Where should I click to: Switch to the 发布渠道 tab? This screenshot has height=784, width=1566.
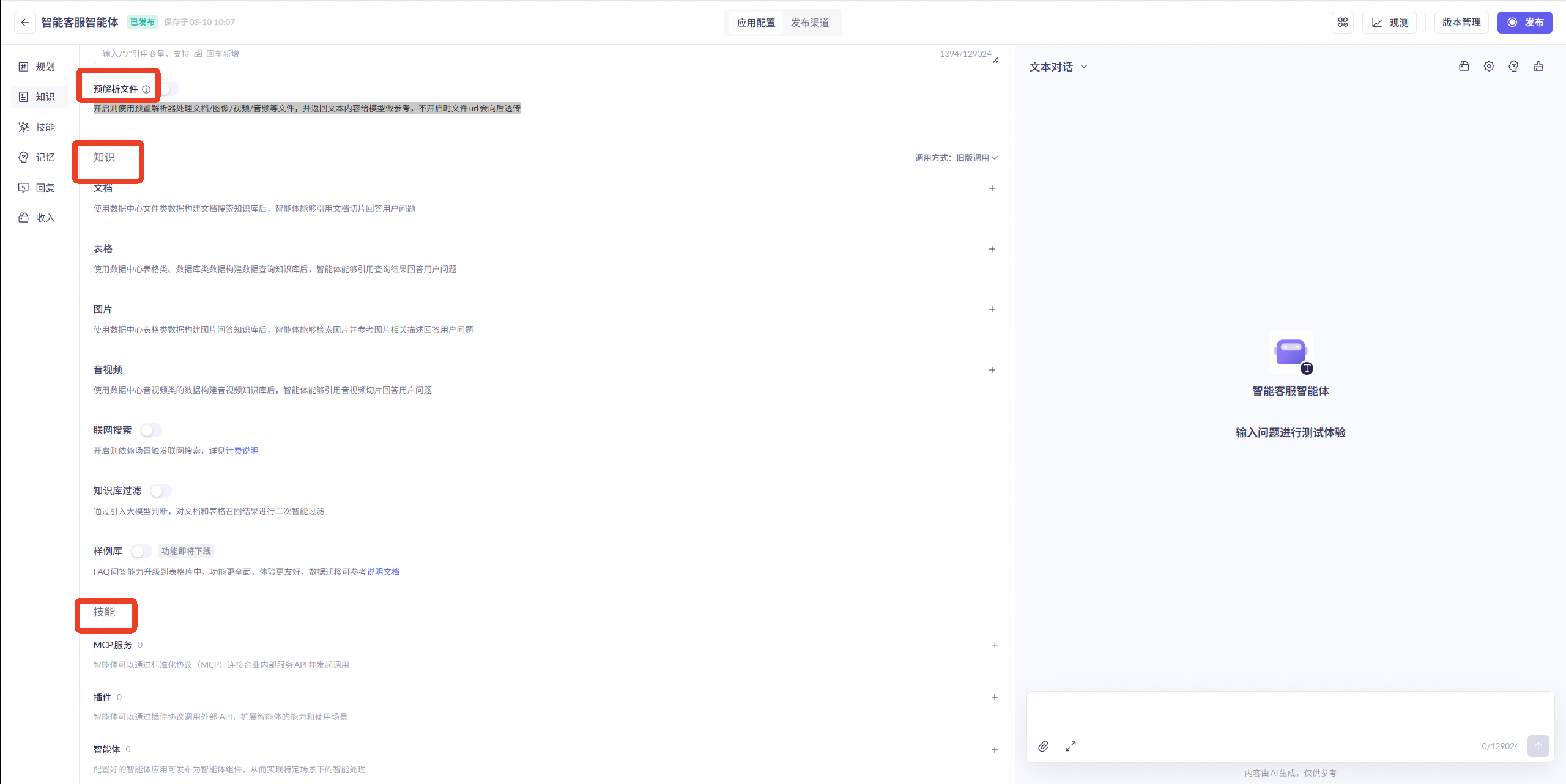coord(809,23)
